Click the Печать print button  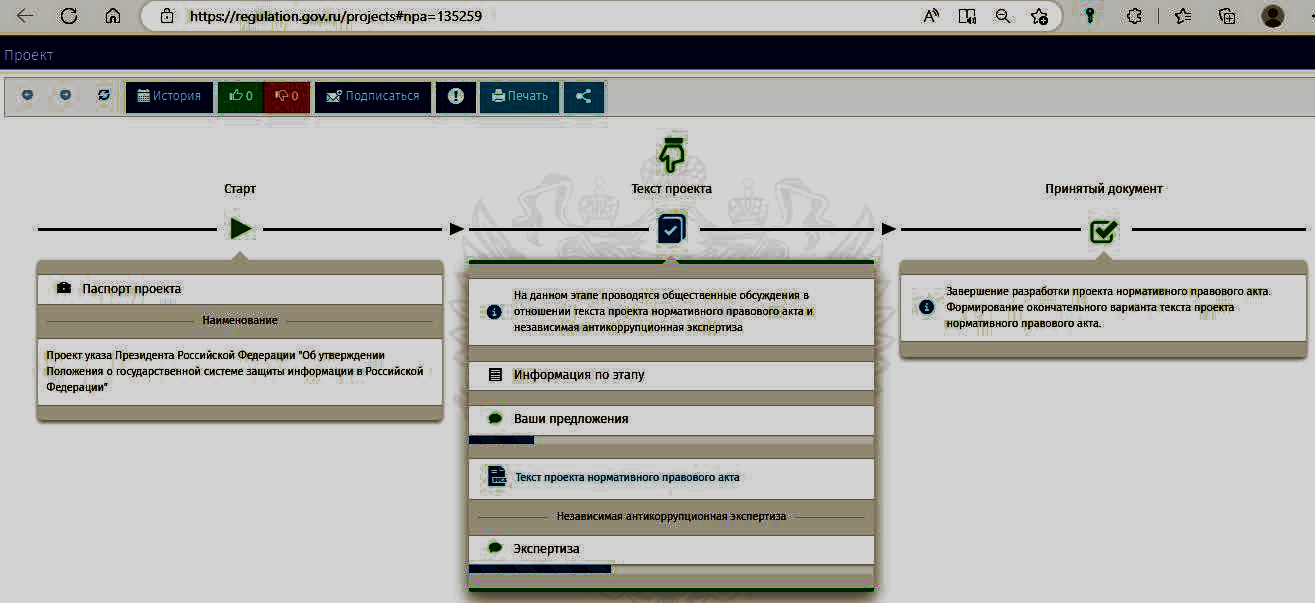pos(518,97)
